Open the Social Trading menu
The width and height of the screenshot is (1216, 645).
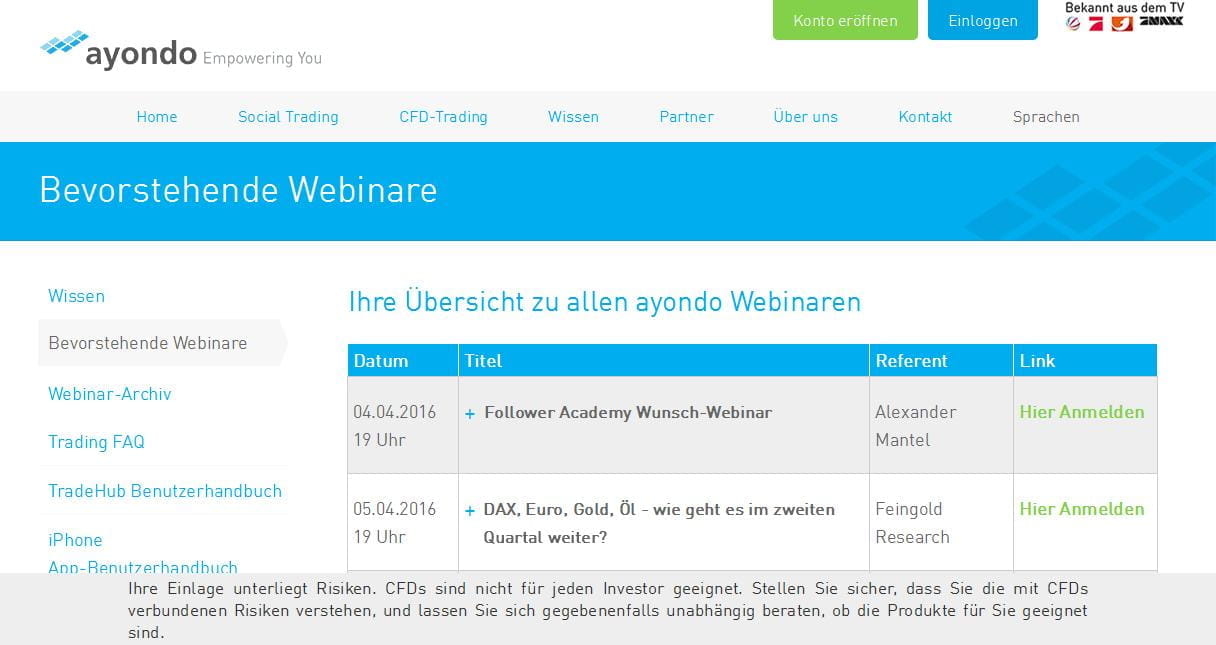pyautogui.click(x=288, y=117)
